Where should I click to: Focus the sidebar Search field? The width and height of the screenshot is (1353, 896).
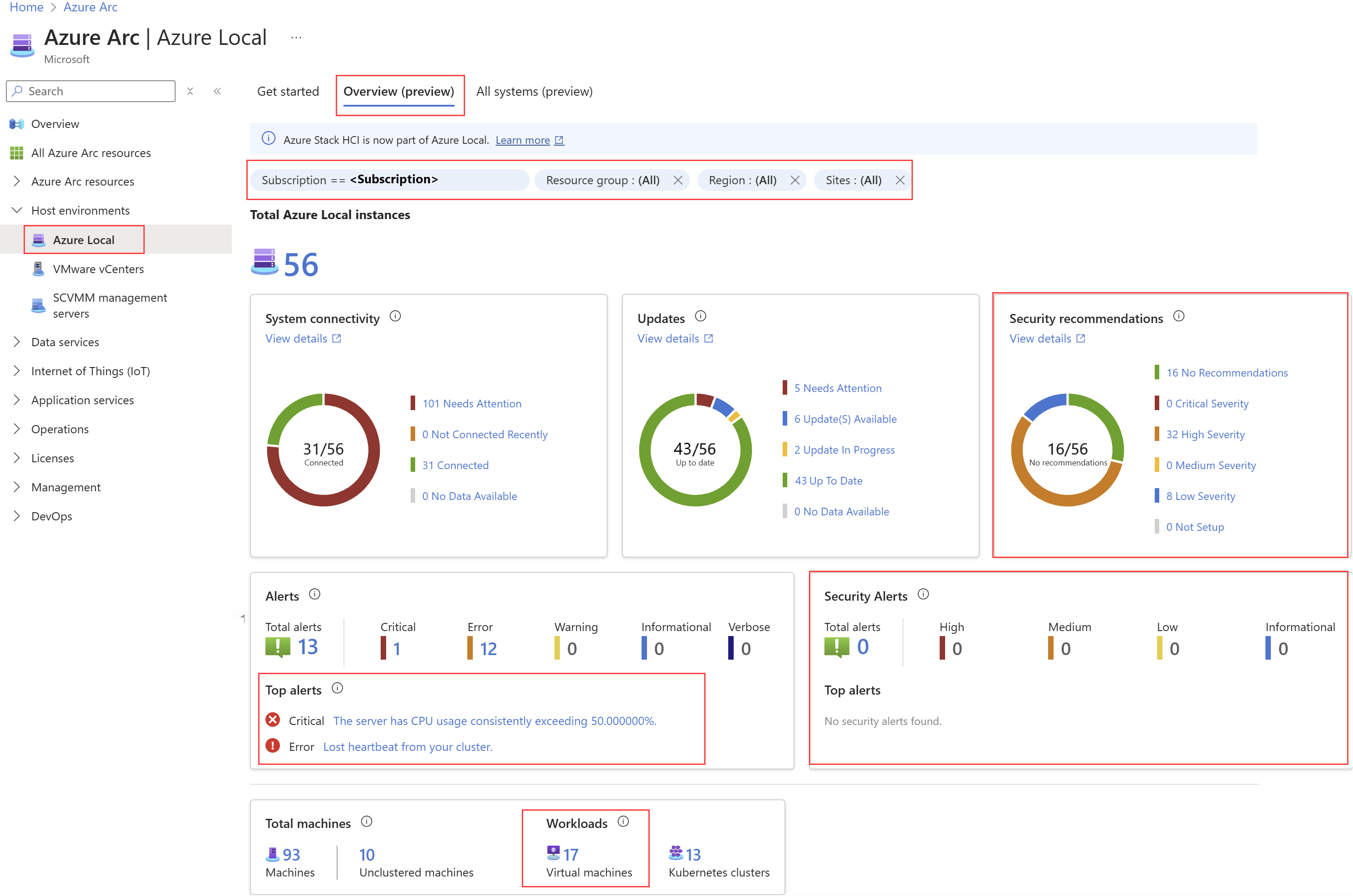point(97,92)
